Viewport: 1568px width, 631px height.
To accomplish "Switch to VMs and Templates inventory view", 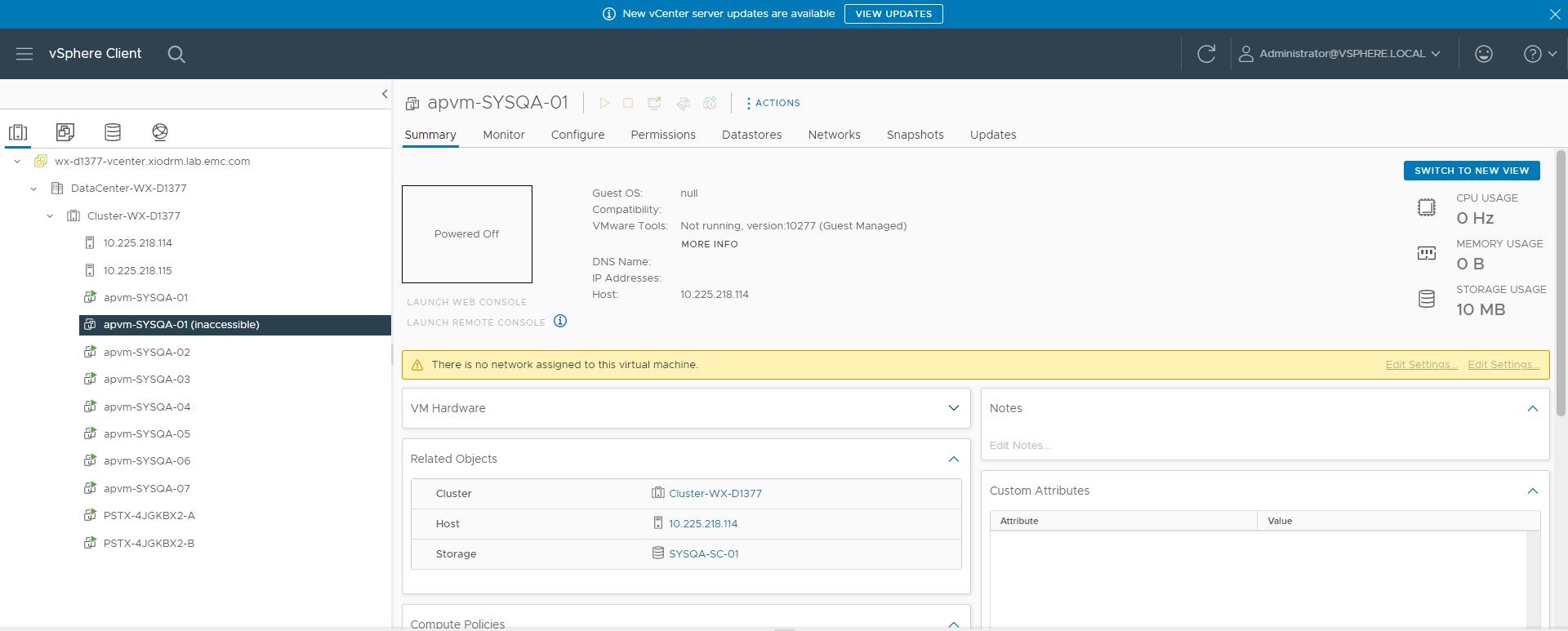I will pos(65,132).
